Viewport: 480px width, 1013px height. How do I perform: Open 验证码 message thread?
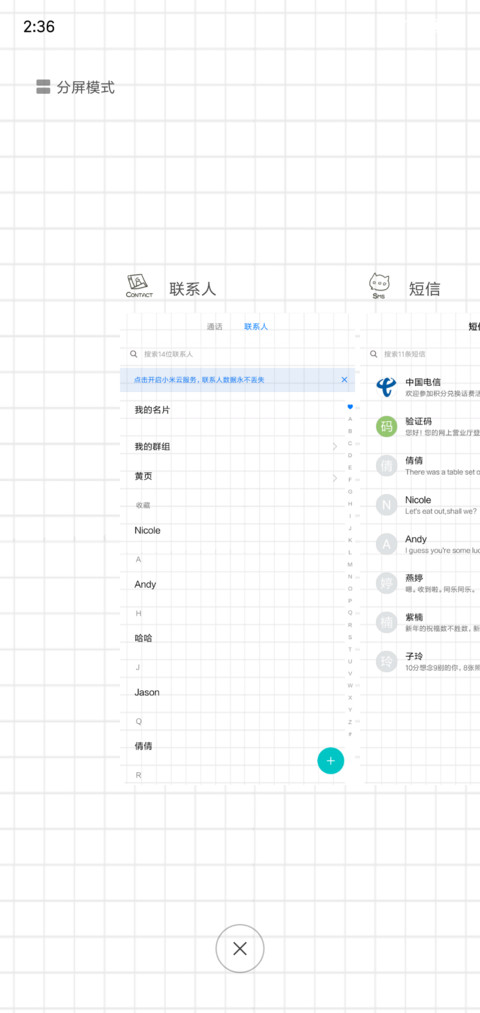[x=423, y=426]
